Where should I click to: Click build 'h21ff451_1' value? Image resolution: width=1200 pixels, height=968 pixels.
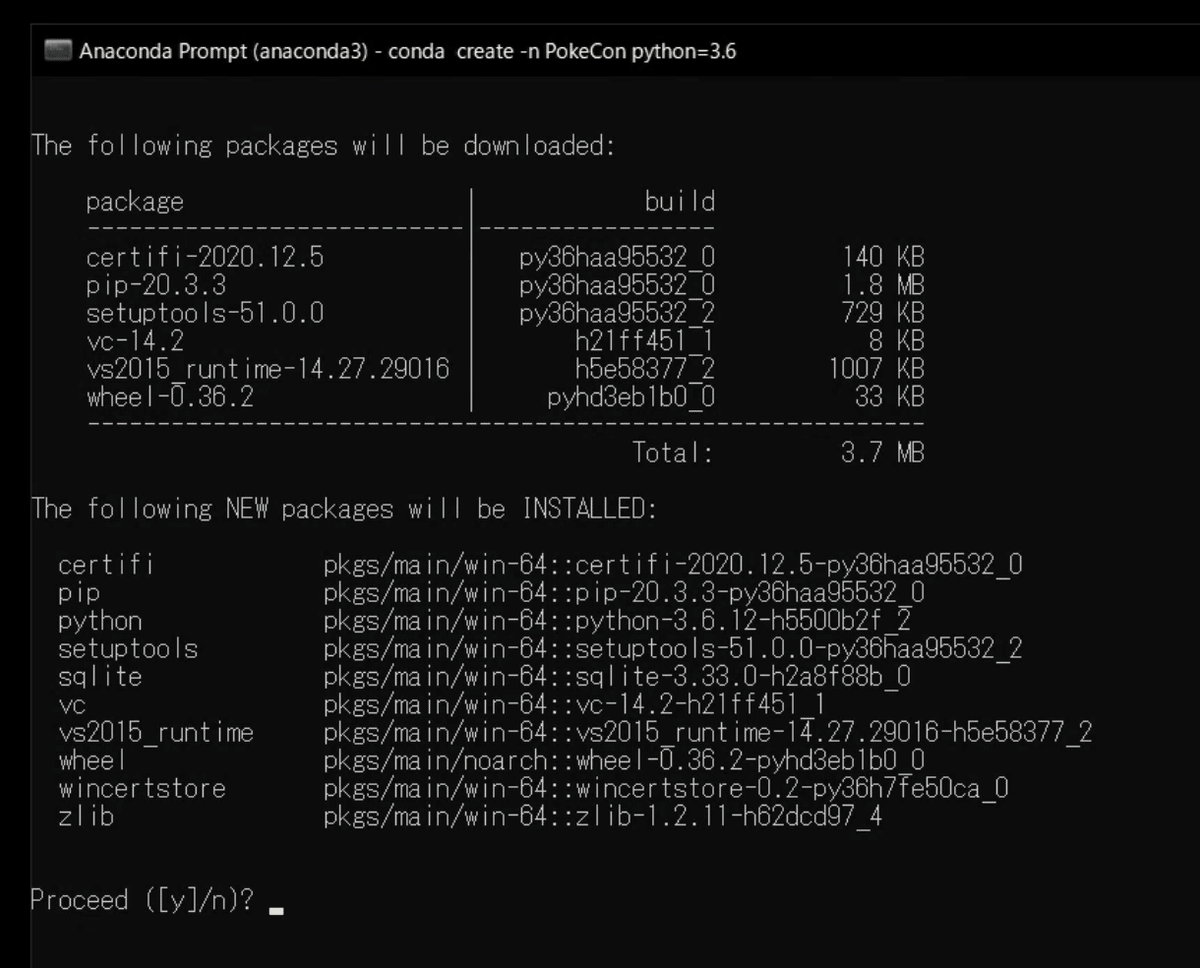coord(645,342)
